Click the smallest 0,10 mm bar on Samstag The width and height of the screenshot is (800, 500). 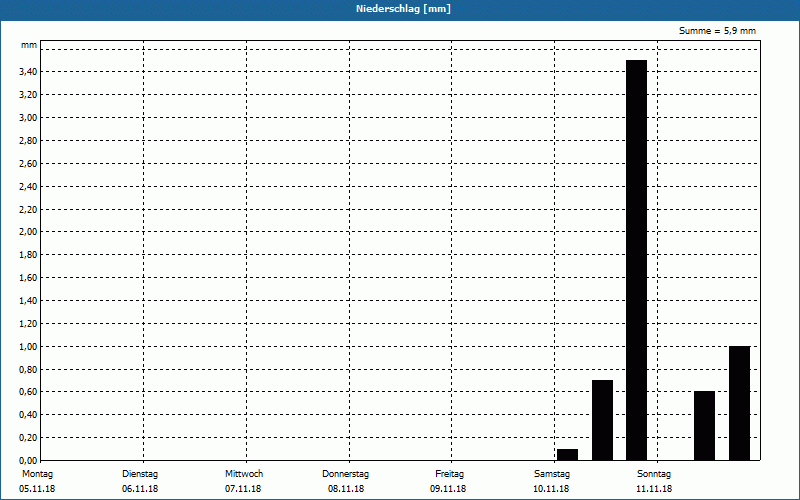[567, 455]
